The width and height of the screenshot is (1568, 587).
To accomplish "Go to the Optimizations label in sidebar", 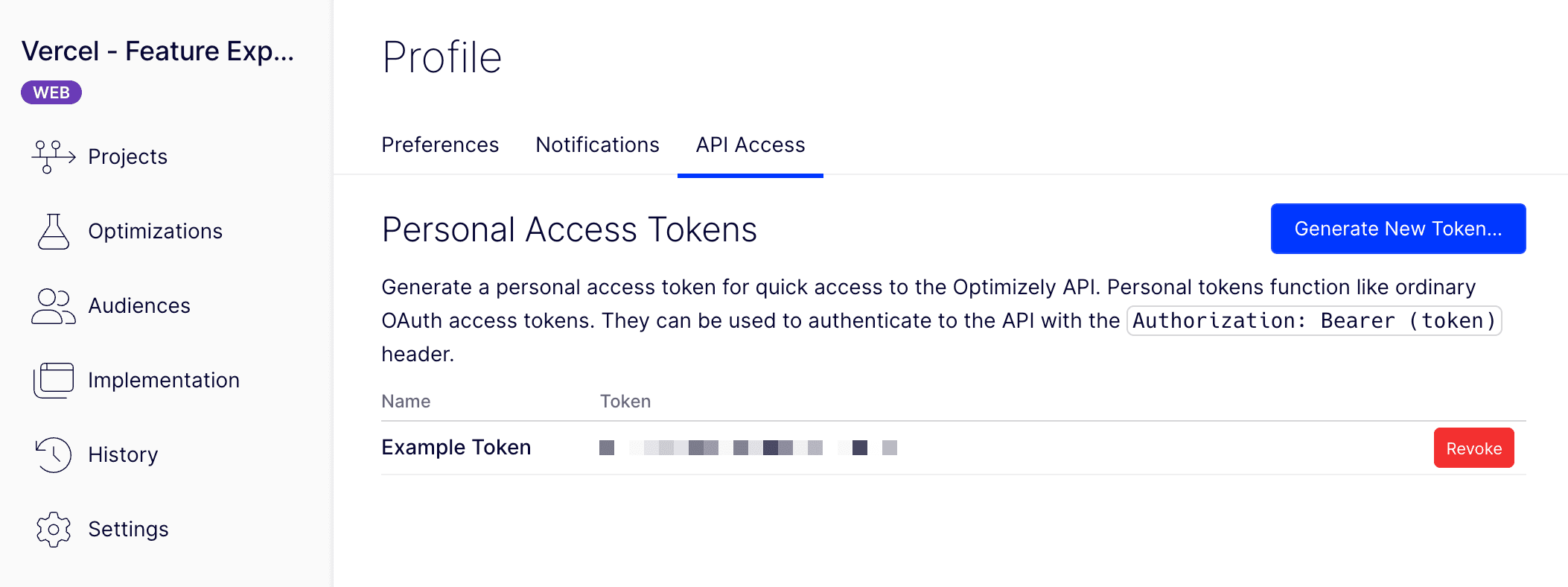I will pos(155,231).
